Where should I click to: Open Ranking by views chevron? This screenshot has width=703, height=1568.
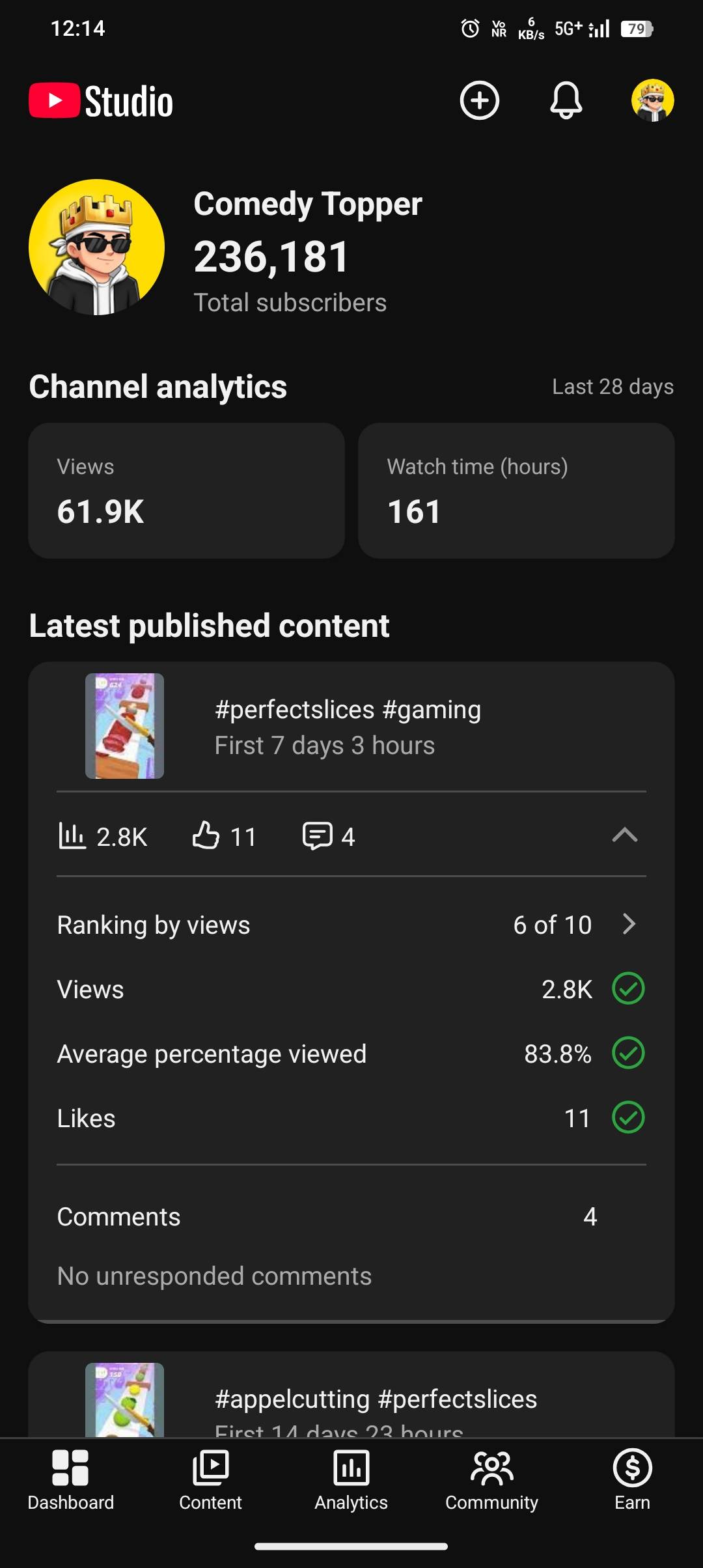coord(628,924)
